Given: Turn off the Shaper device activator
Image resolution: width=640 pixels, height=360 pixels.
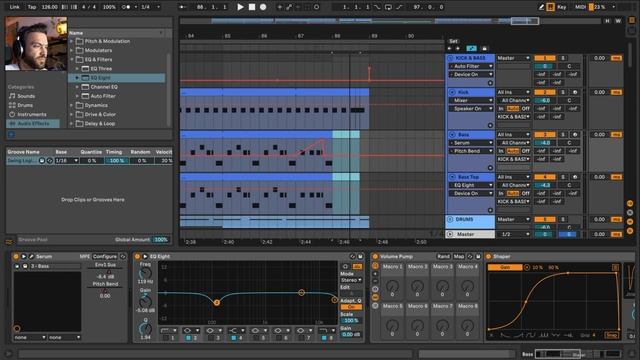Looking at the screenshot, I should point(488,256).
